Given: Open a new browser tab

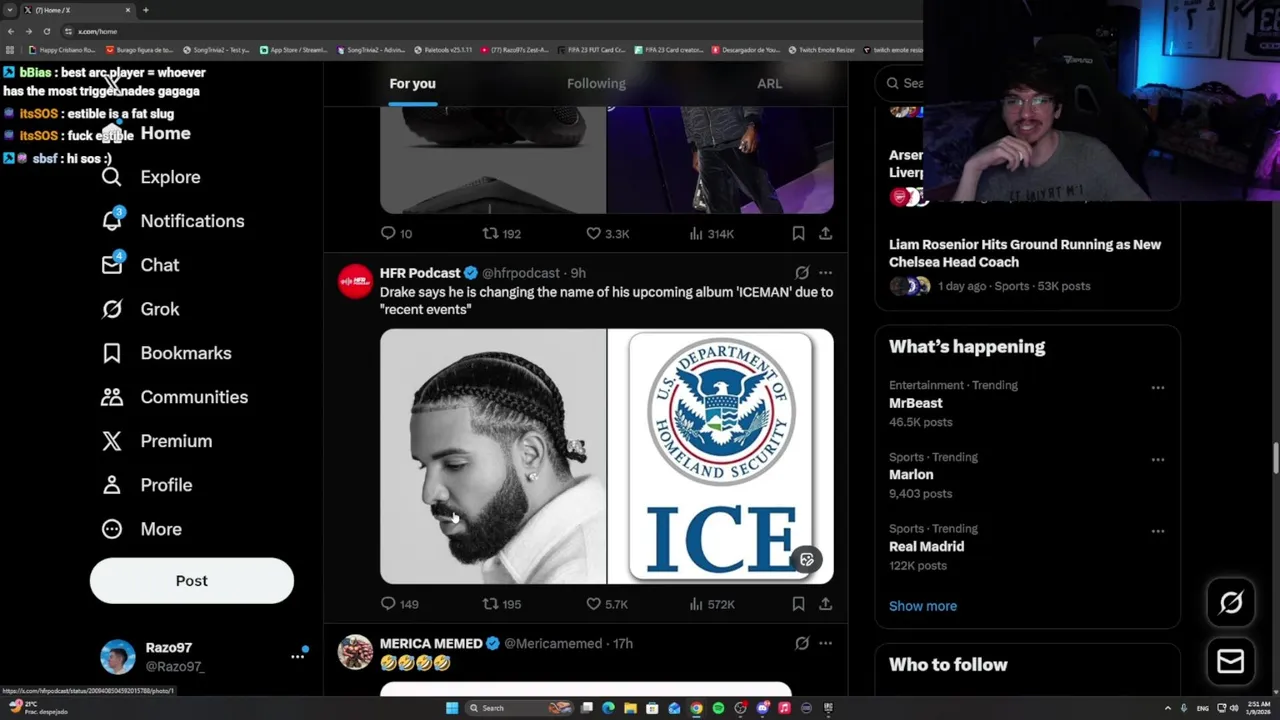Looking at the screenshot, I should tap(146, 10).
